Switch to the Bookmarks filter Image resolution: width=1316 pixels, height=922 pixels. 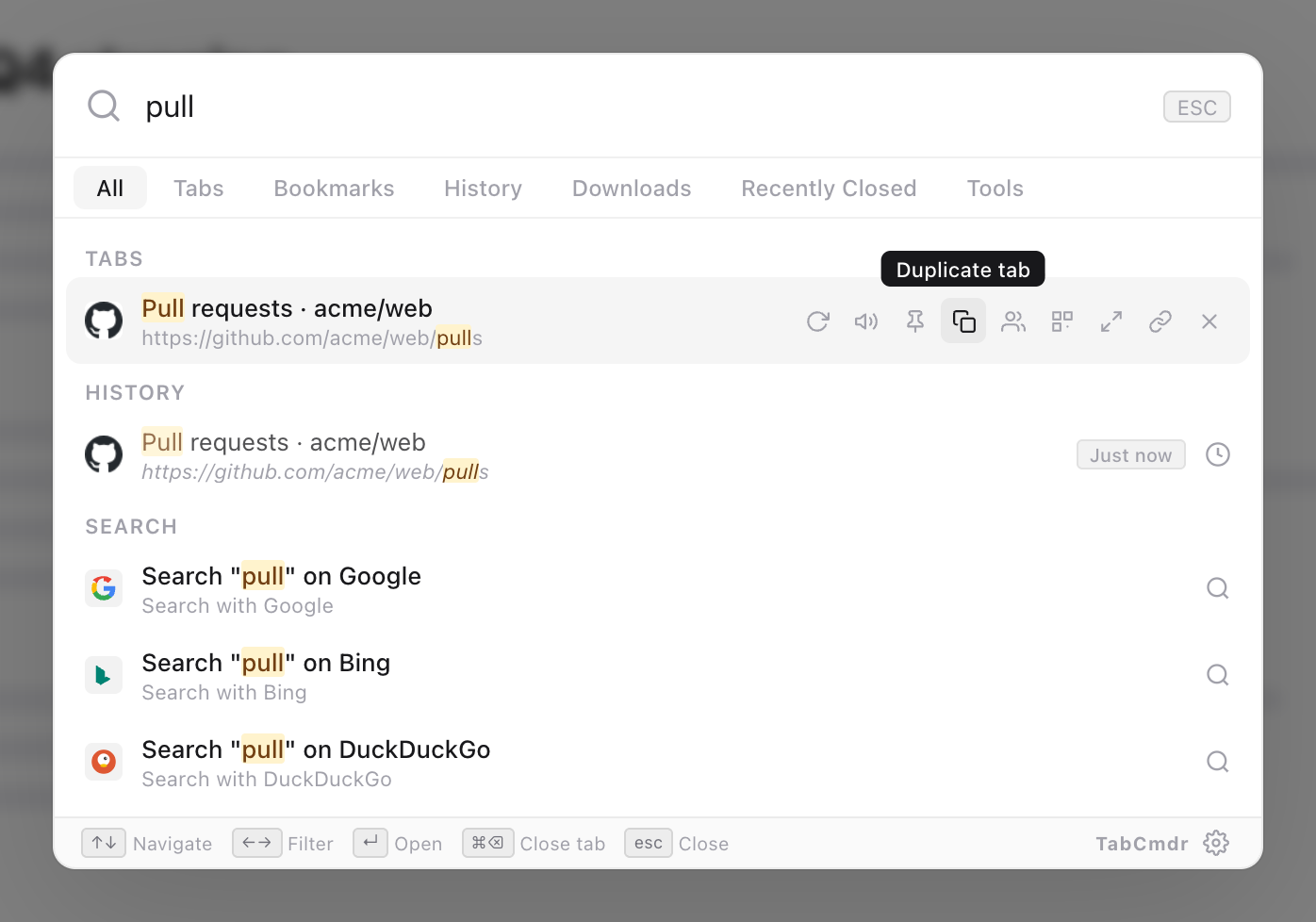pyautogui.click(x=334, y=188)
